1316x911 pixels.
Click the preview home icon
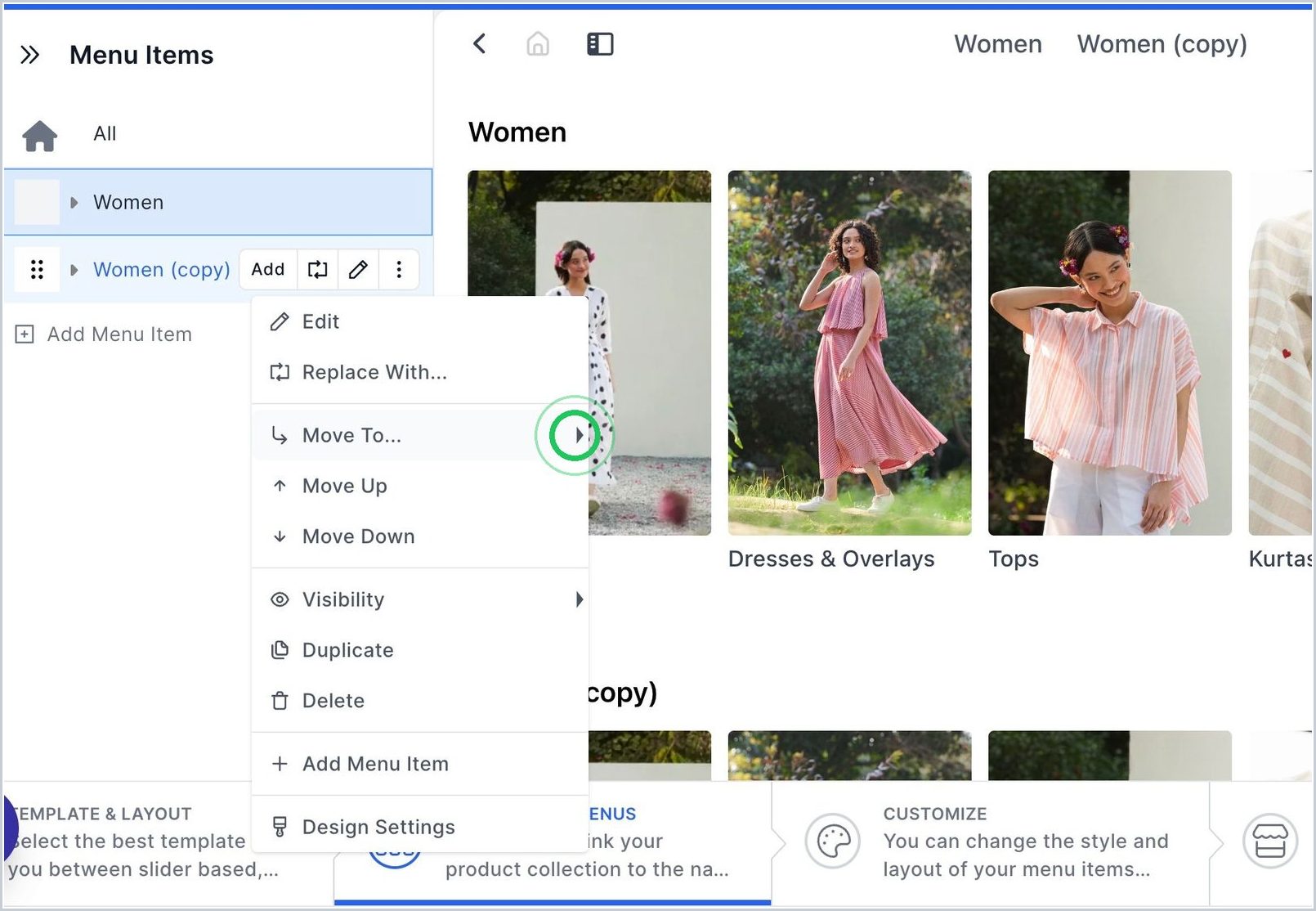tap(538, 43)
